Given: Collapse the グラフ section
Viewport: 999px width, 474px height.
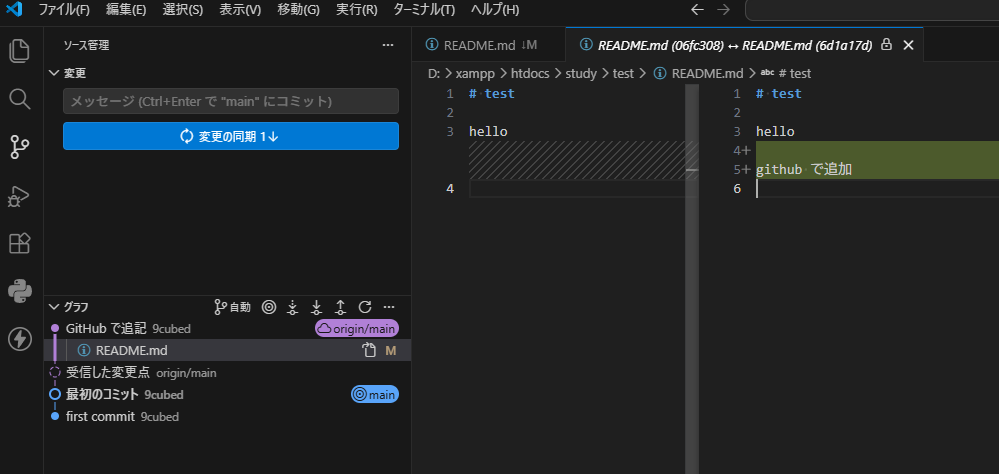Looking at the screenshot, I should click(55, 307).
